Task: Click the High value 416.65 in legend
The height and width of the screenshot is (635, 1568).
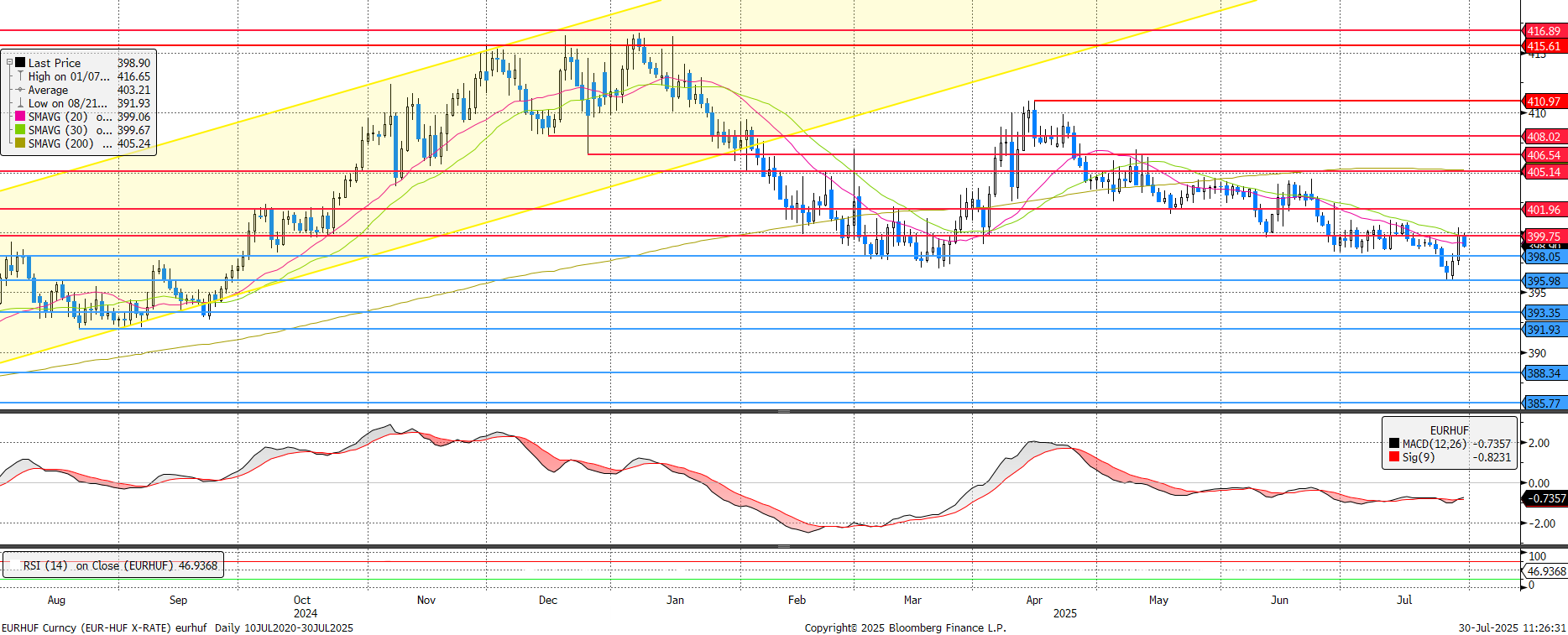Action: click(x=133, y=76)
